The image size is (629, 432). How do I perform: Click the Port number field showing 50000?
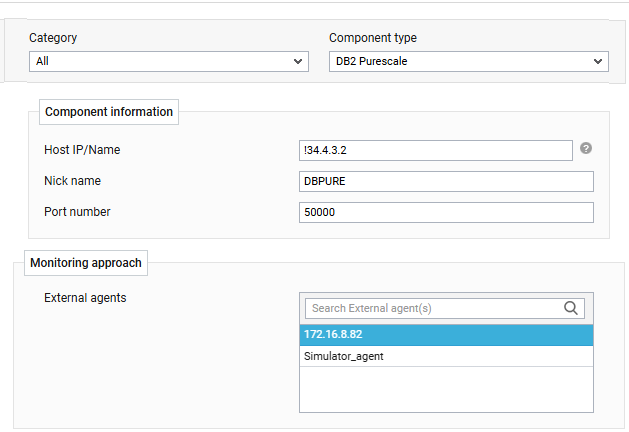[446, 212]
